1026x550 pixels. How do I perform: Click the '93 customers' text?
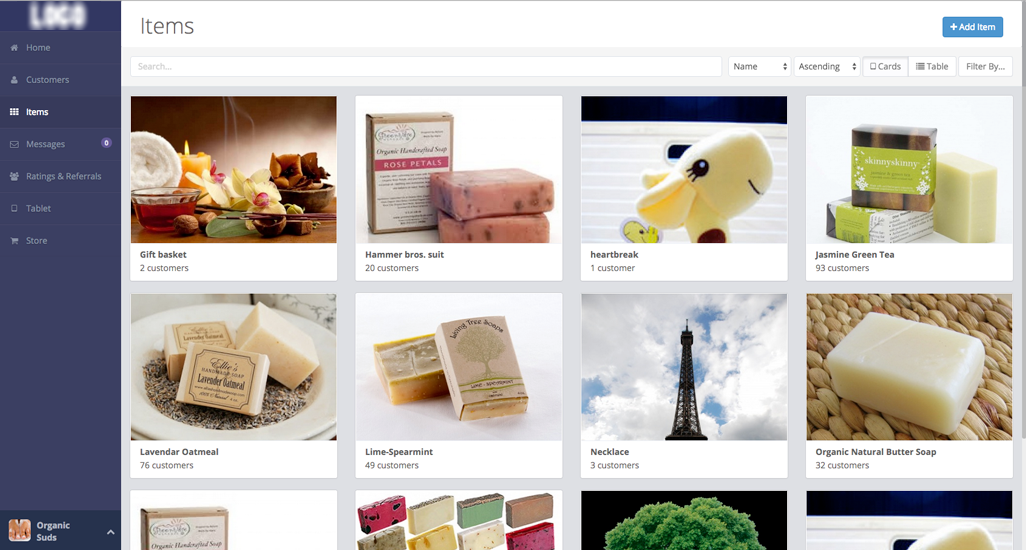click(842, 268)
